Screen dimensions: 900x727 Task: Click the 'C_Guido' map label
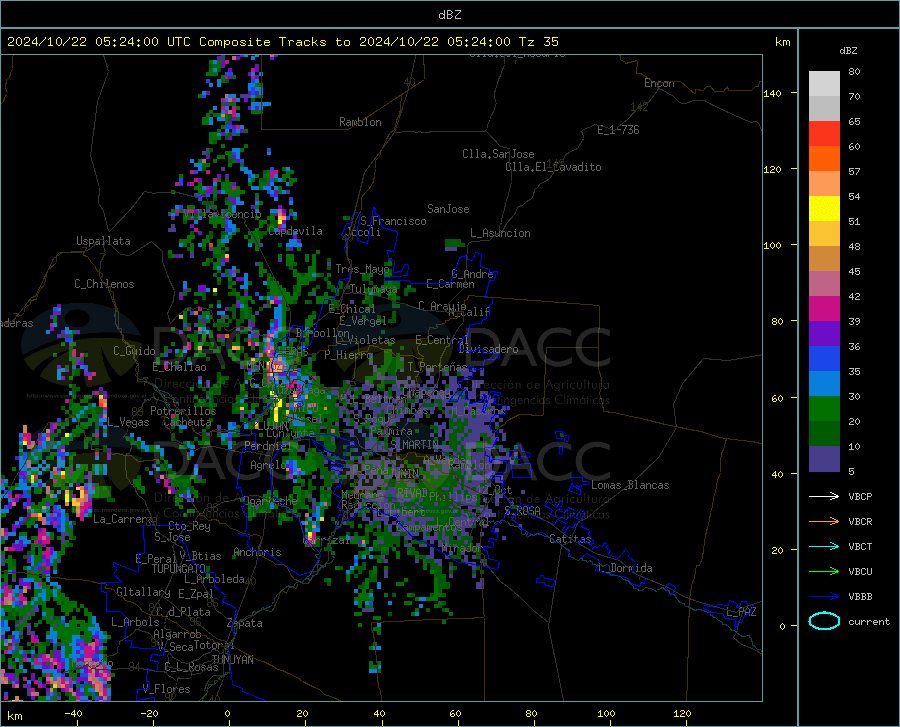click(134, 351)
